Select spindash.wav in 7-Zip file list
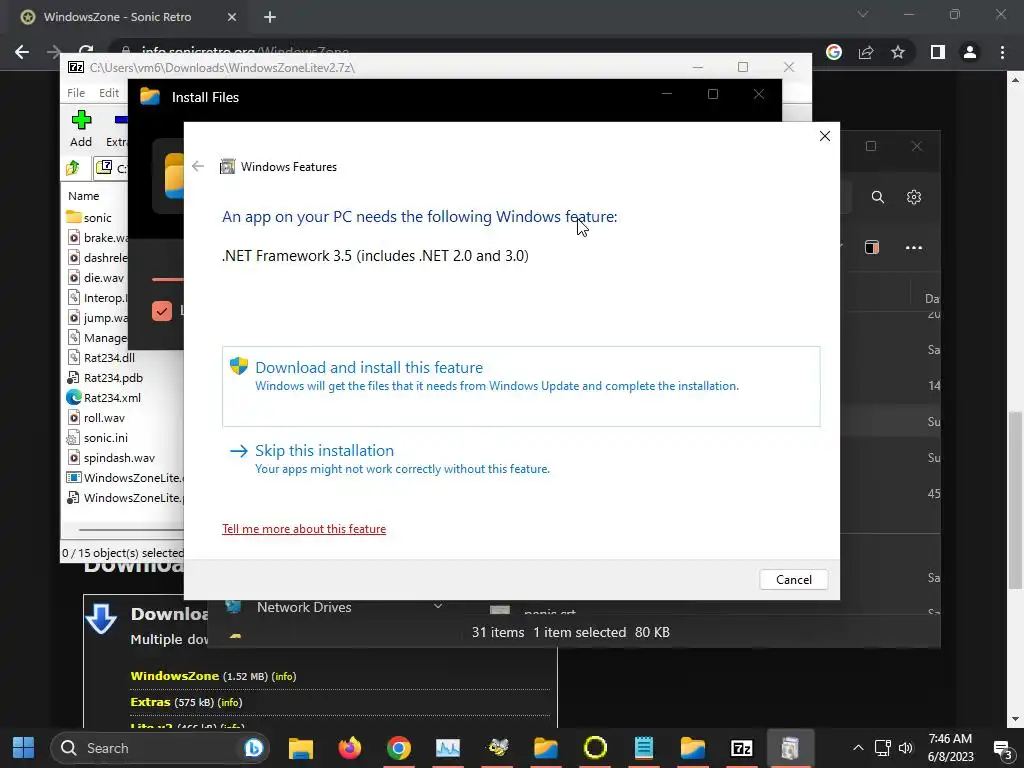This screenshot has width=1024, height=768. [119, 458]
